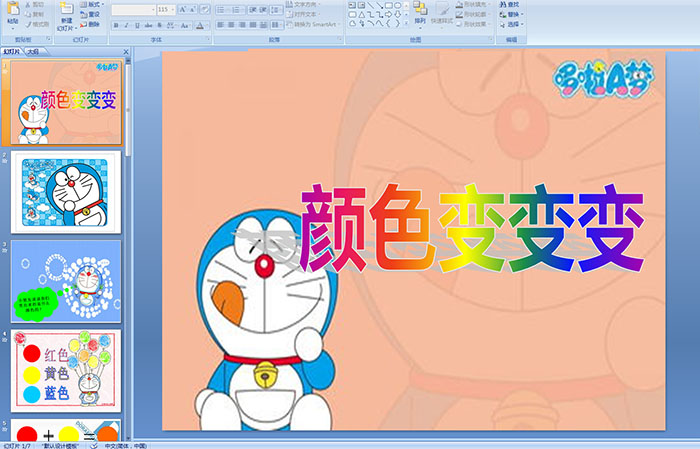Click Convert to SmartArt button
This screenshot has height=449, width=700.
point(312,24)
